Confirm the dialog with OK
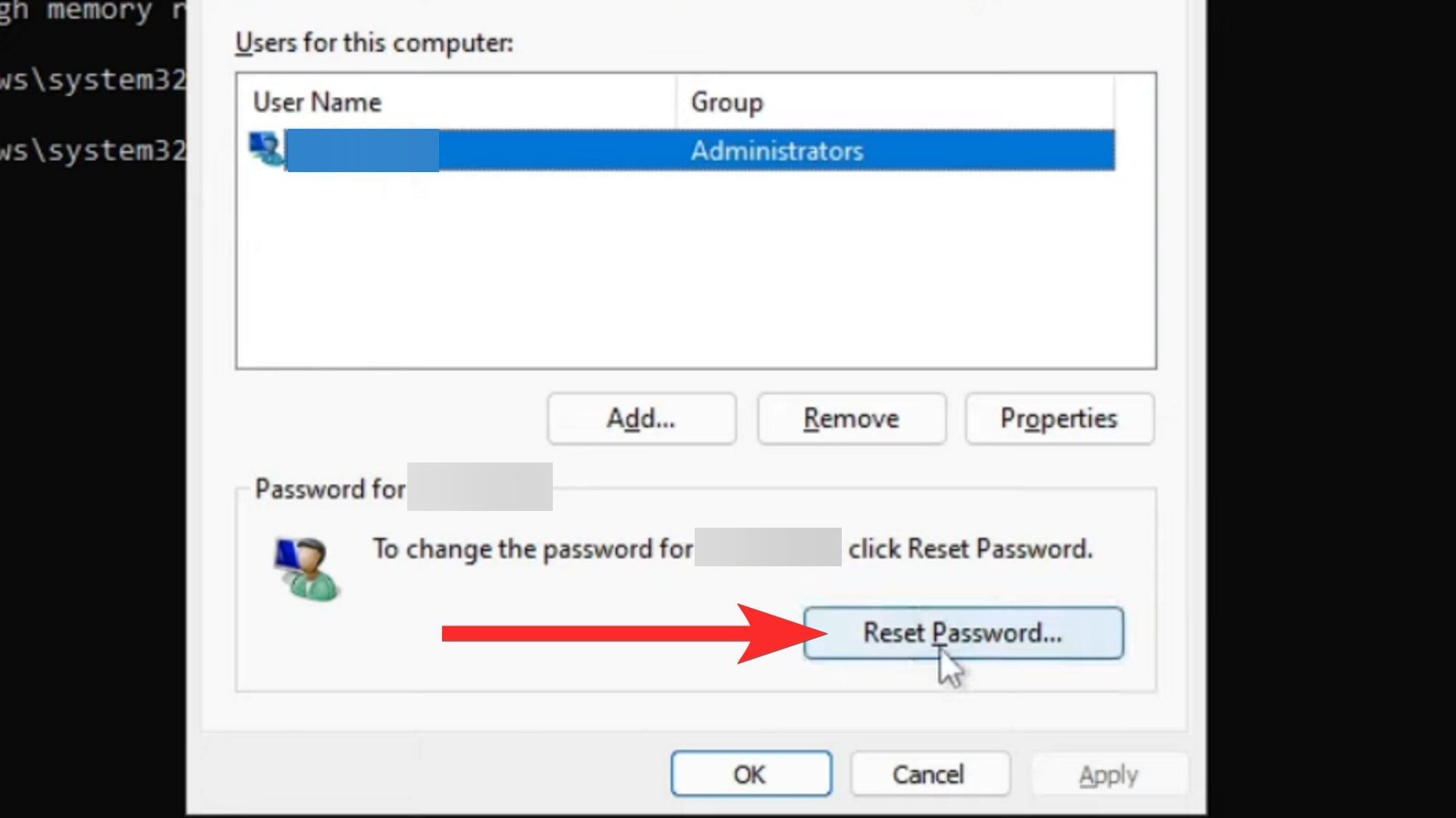 click(x=751, y=774)
